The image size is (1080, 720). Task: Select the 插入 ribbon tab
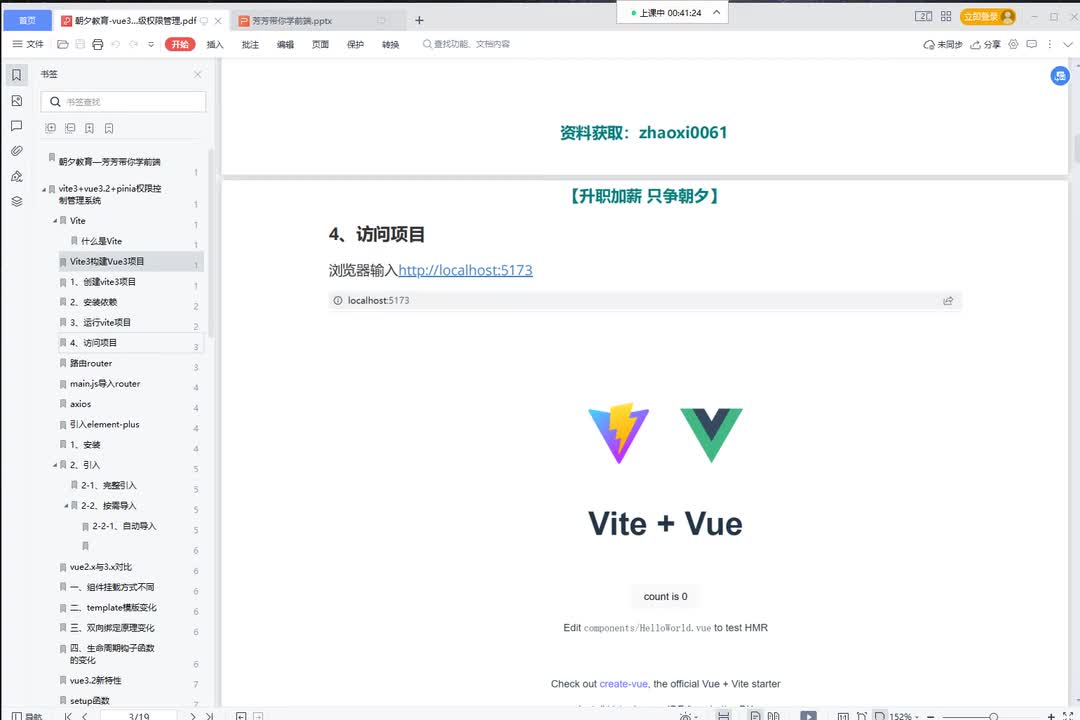[215, 44]
